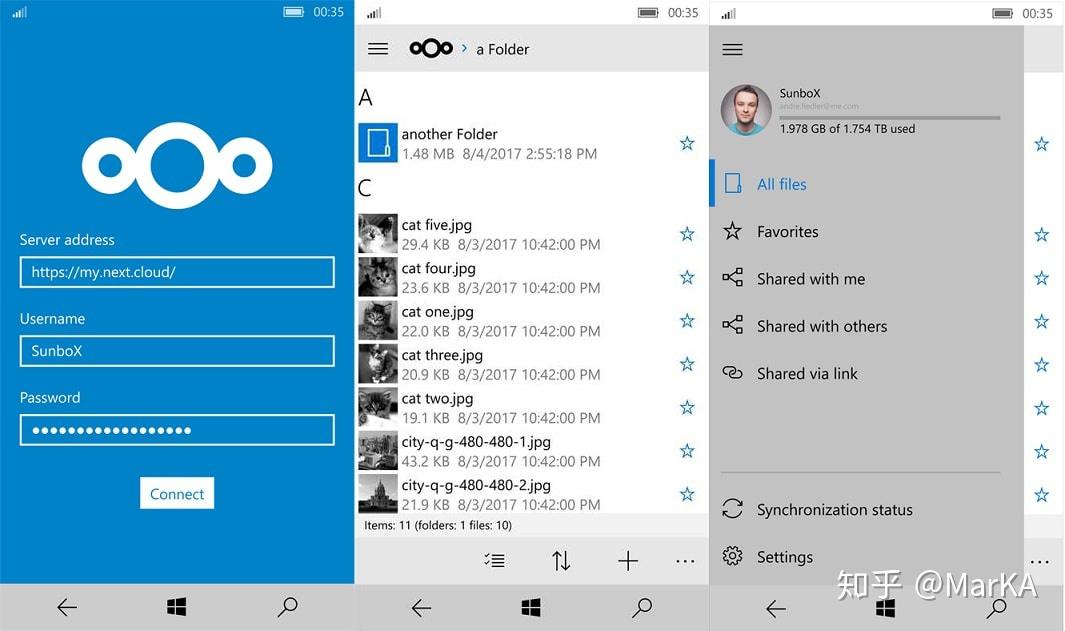This screenshot has height=631, width=1065.
Task: Click the Favorites star icon in menu
Action: tap(732, 231)
